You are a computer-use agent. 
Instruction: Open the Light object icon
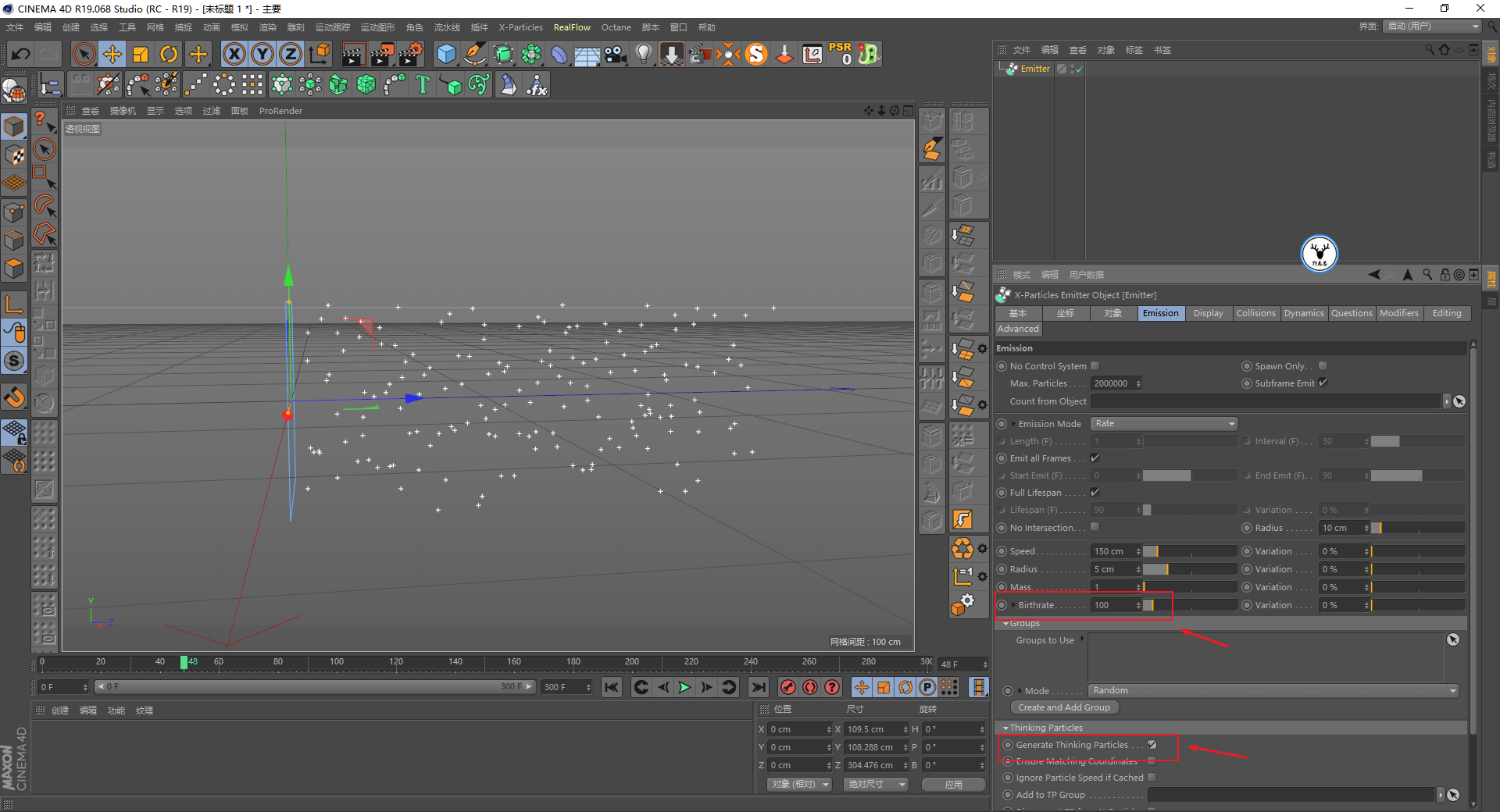tap(644, 54)
